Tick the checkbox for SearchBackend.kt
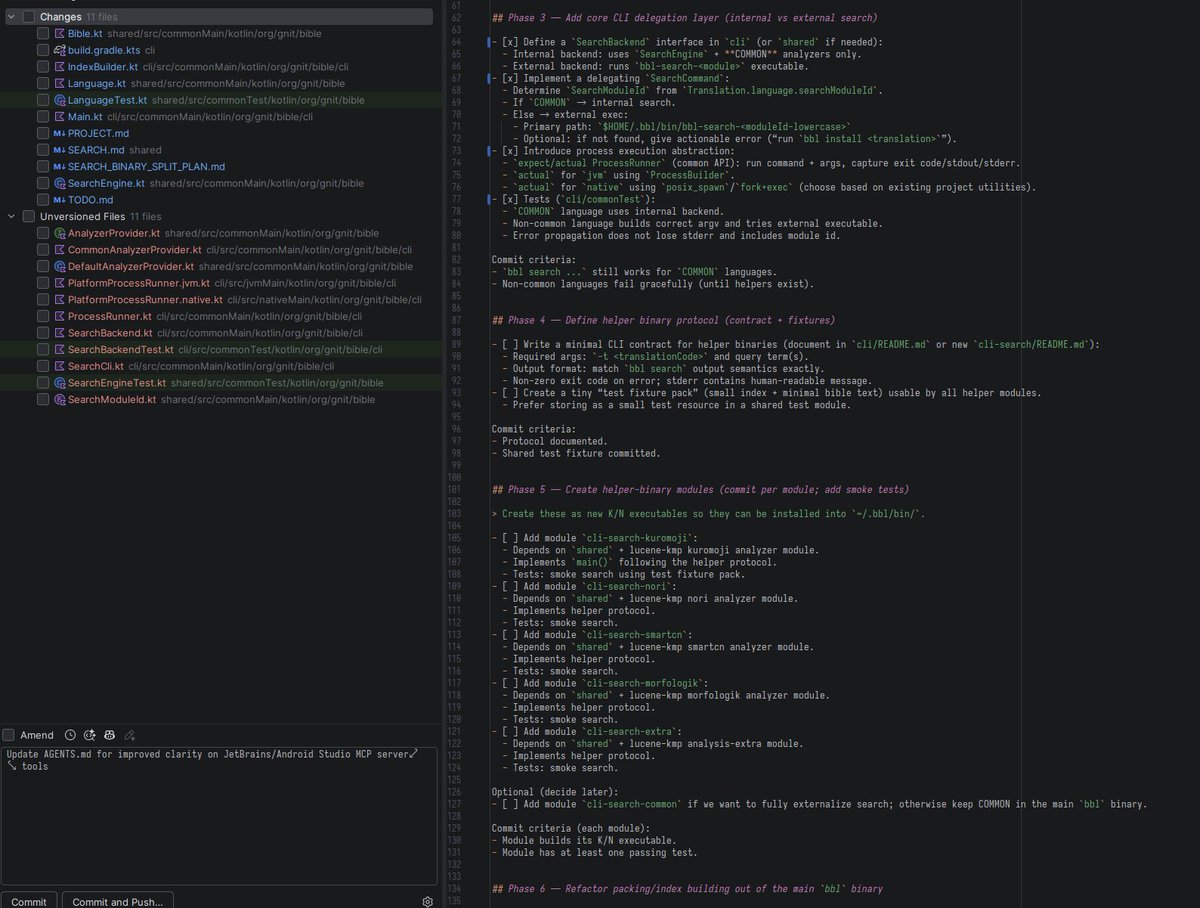The height and width of the screenshot is (908, 1200). point(43,333)
